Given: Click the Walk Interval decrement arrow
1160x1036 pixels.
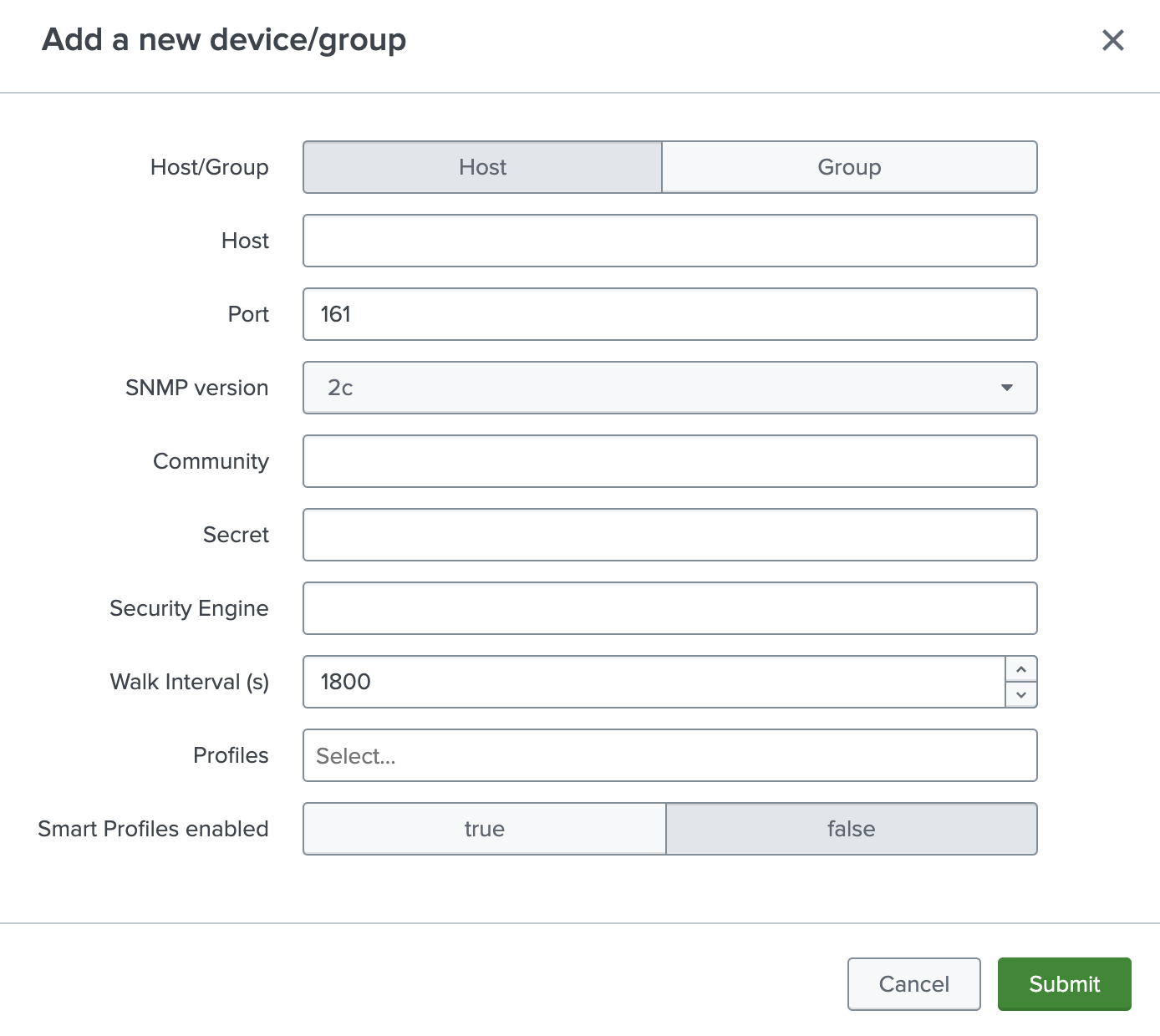Looking at the screenshot, I should click(1020, 695).
